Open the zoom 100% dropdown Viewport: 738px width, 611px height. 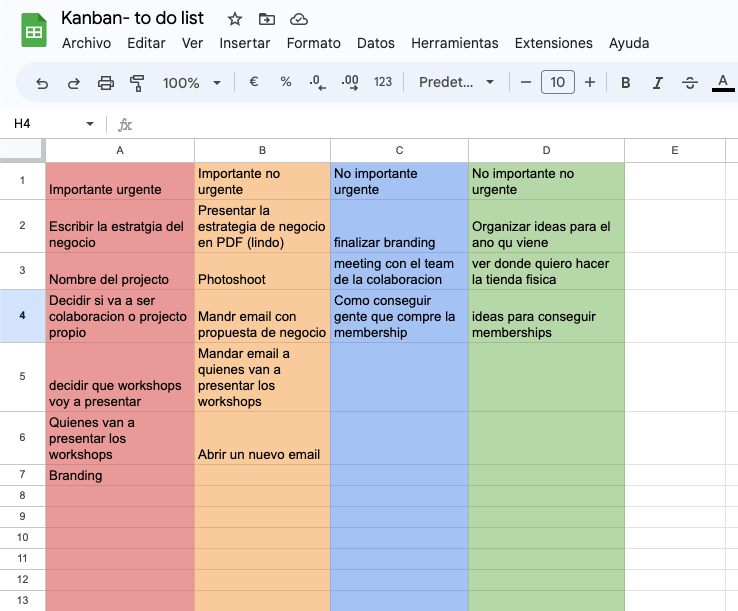192,83
